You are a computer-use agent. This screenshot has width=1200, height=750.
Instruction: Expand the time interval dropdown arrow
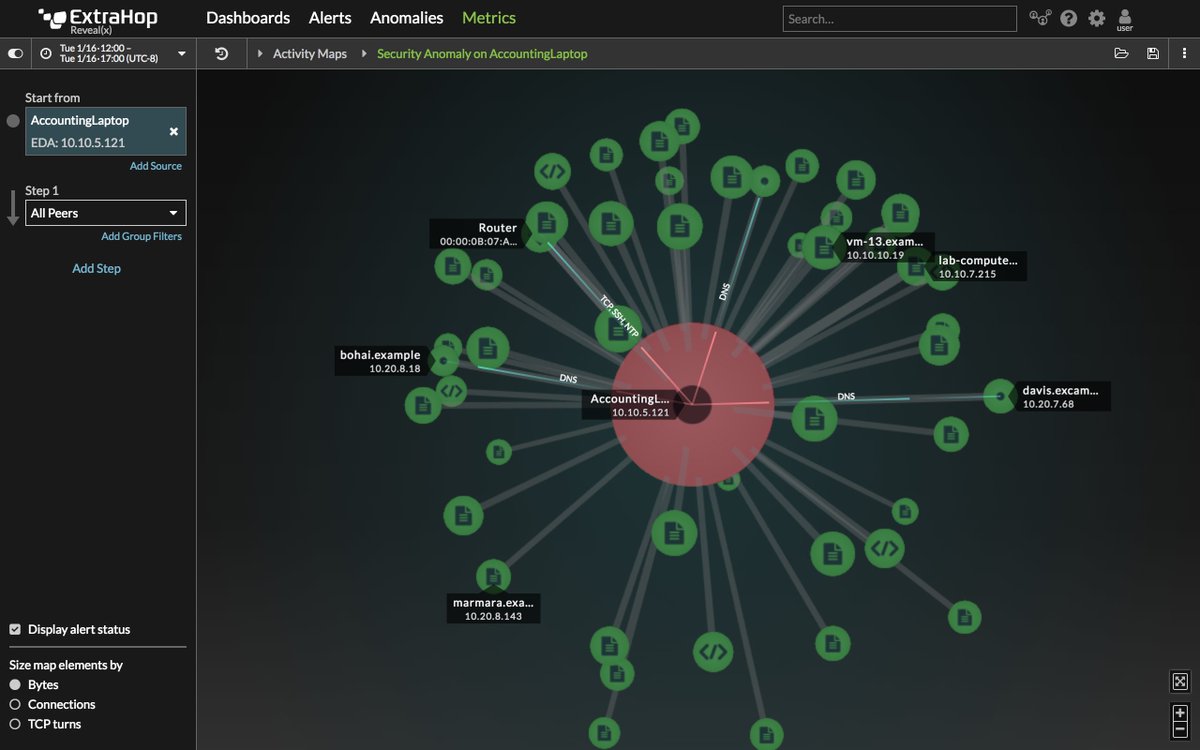tap(181, 54)
